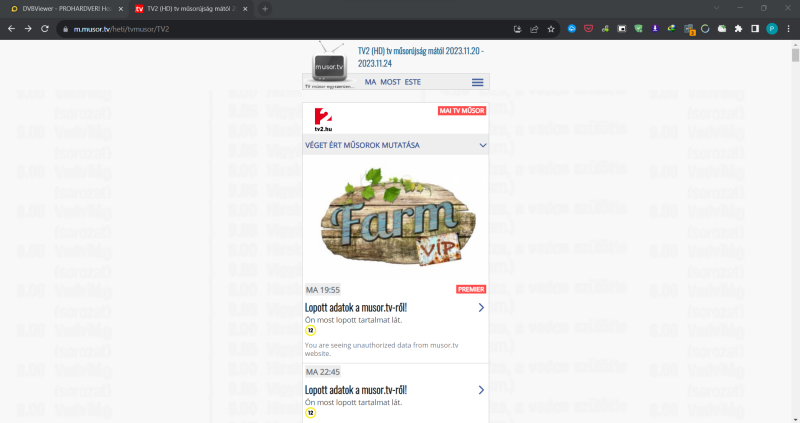Toggle the browser side panel

pos(755,29)
